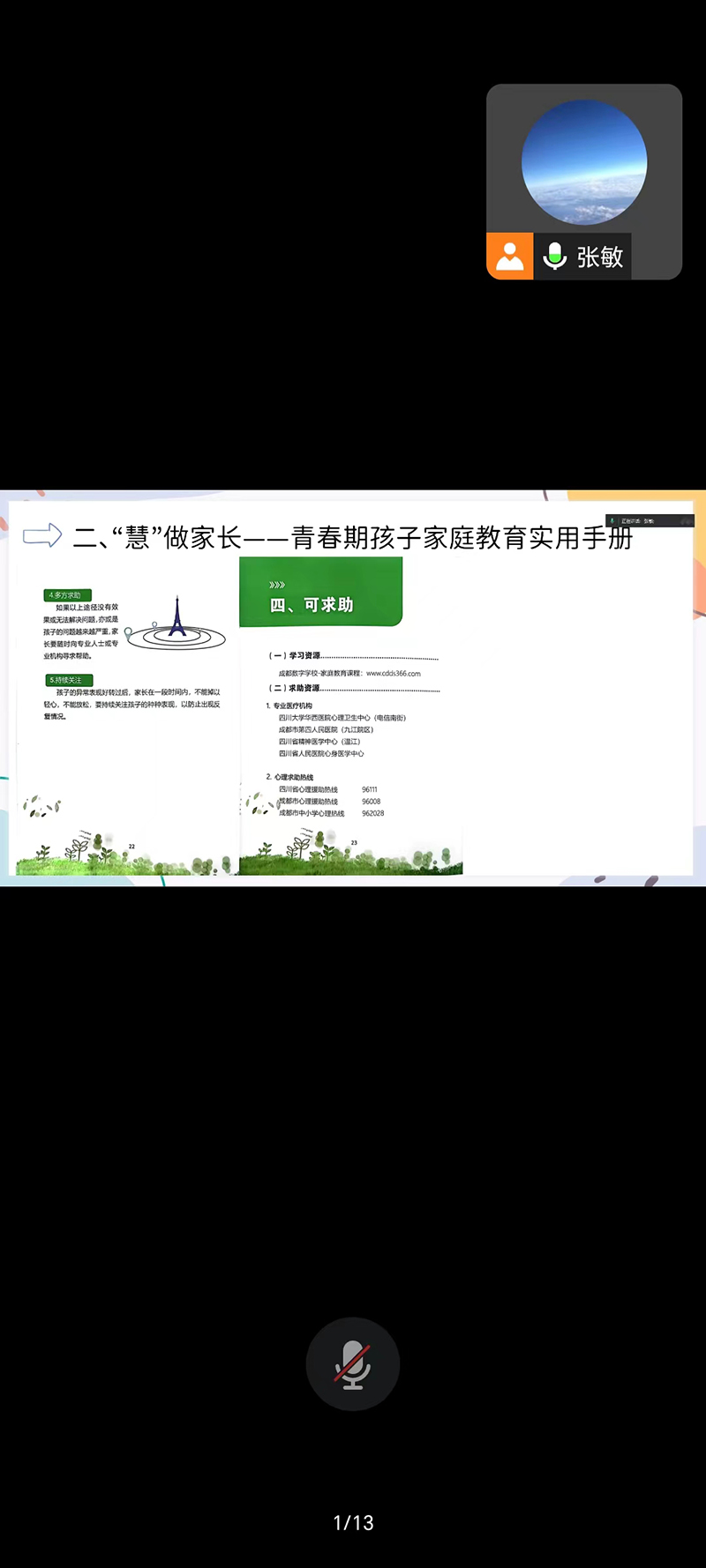This screenshot has height=1568, width=706.
Task: Tap the 张敏 participant name label
Action: click(x=600, y=257)
